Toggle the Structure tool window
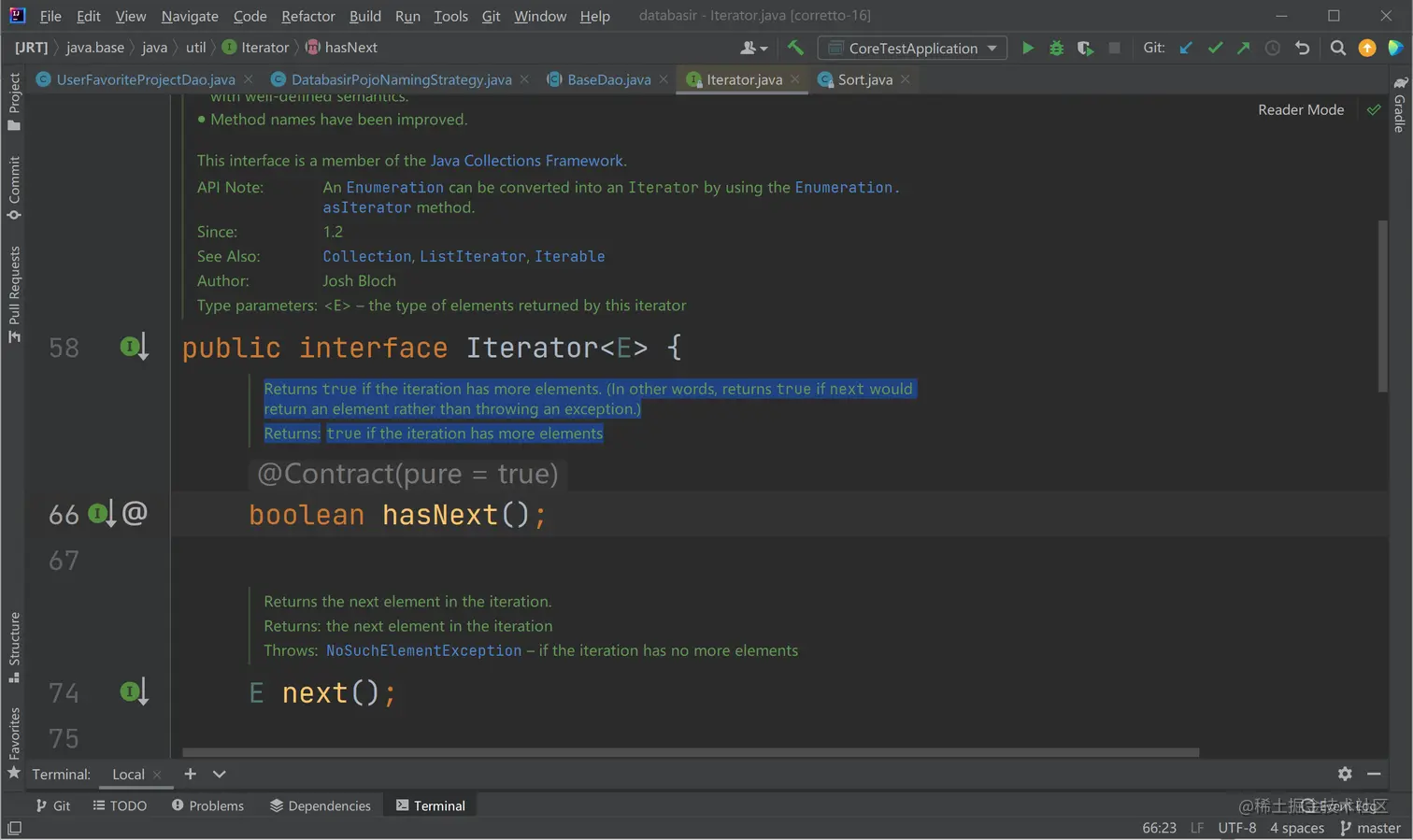1413x840 pixels. tap(14, 647)
